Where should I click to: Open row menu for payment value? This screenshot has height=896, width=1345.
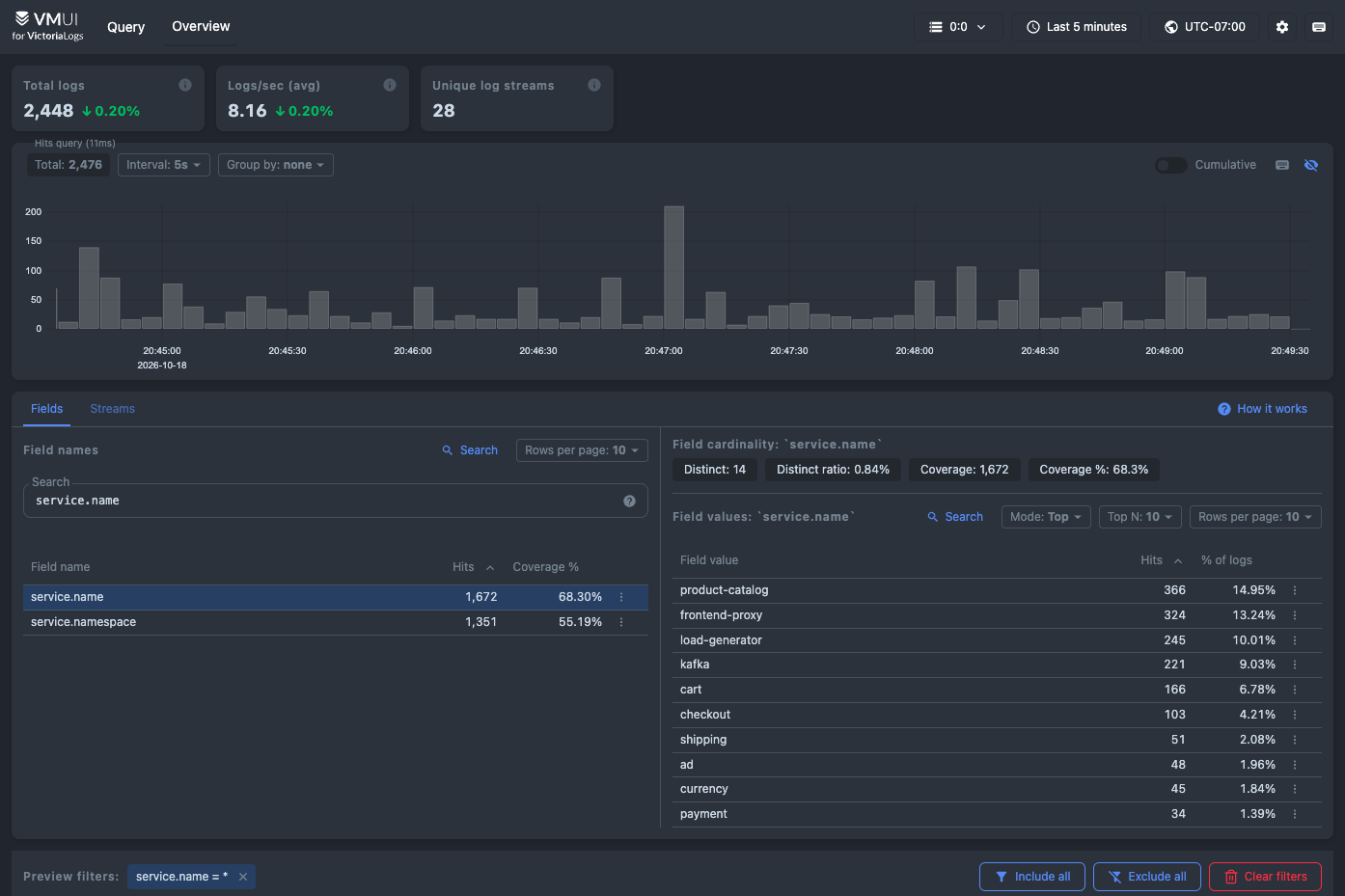[1295, 814]
